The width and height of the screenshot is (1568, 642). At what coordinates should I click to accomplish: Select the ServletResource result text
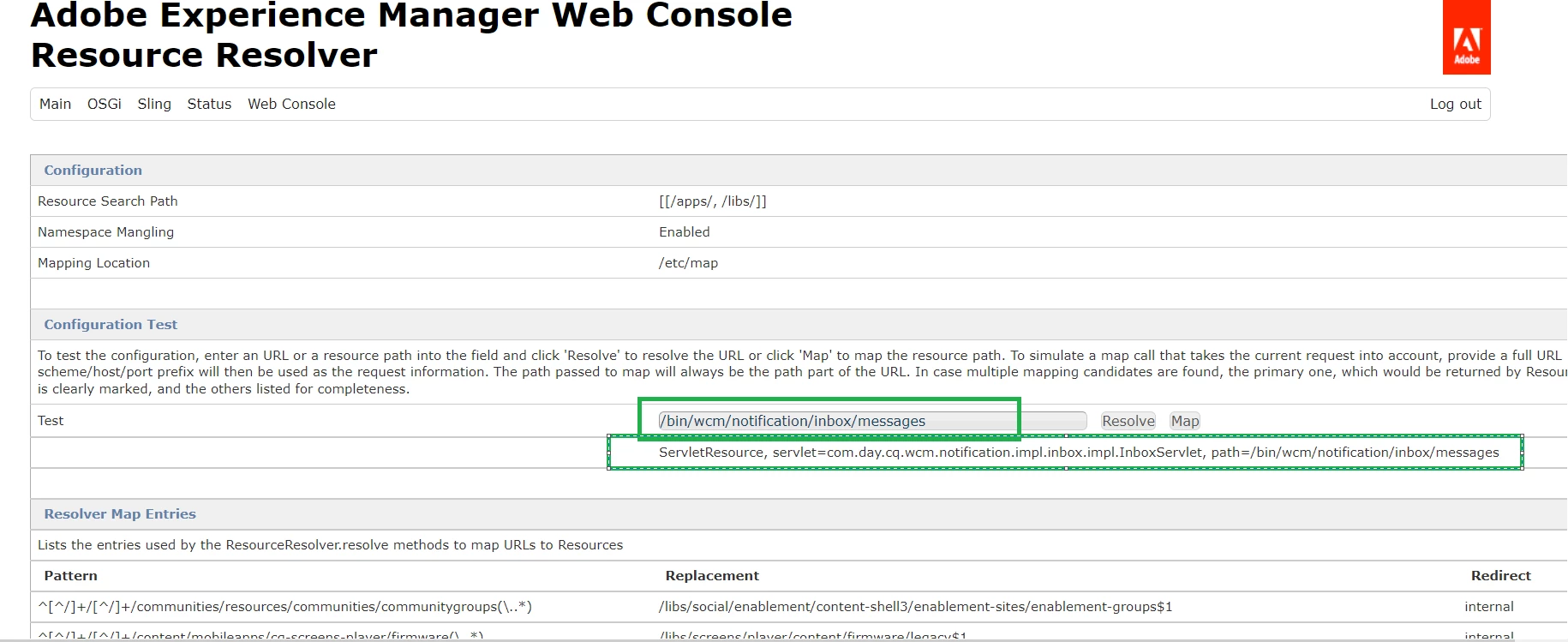click(x=1079, y=453)
